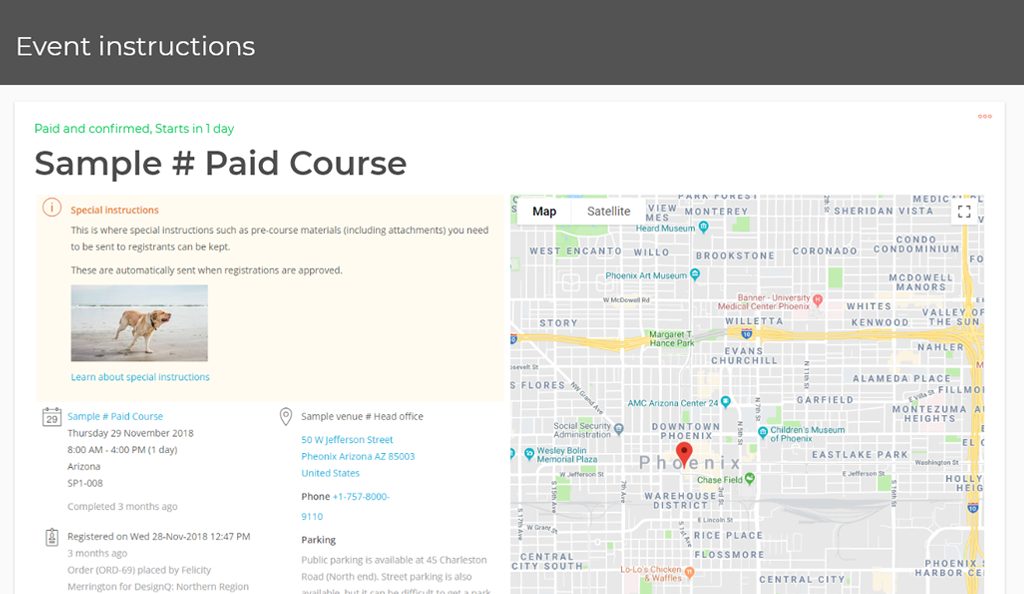
Task: Click the Coronado neighborhood map label
Action: coord(825,251)
